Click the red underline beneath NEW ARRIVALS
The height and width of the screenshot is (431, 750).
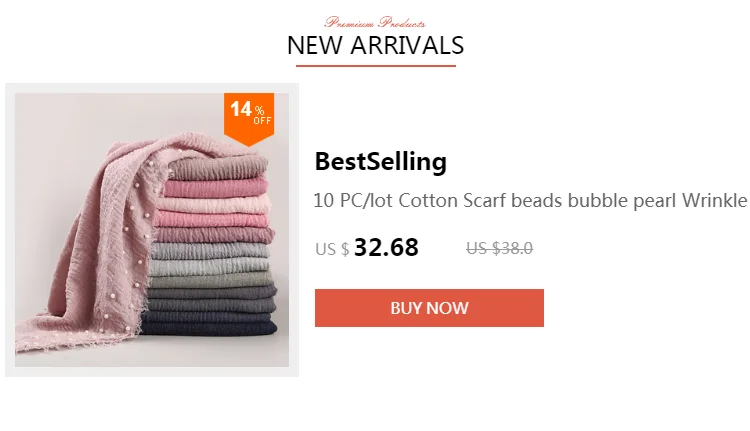(375, 66)
